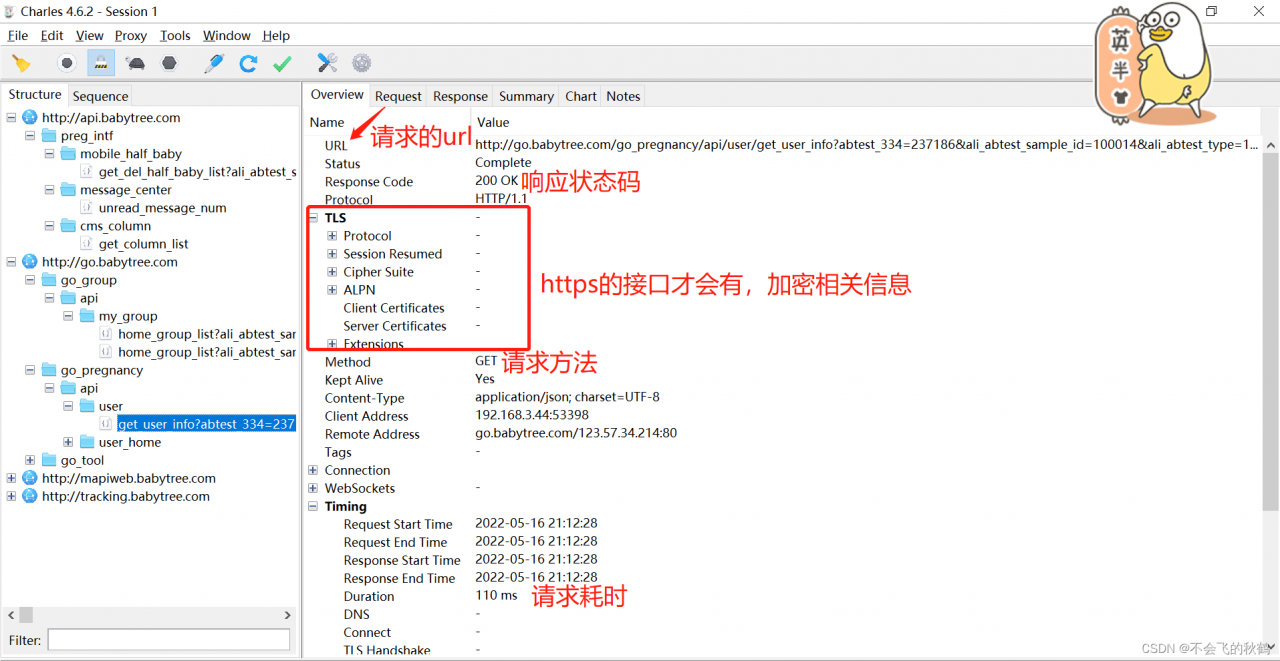Toggle the Record button in toolbar
Viewport: 1280px width, 661px height.
point(67,63)
